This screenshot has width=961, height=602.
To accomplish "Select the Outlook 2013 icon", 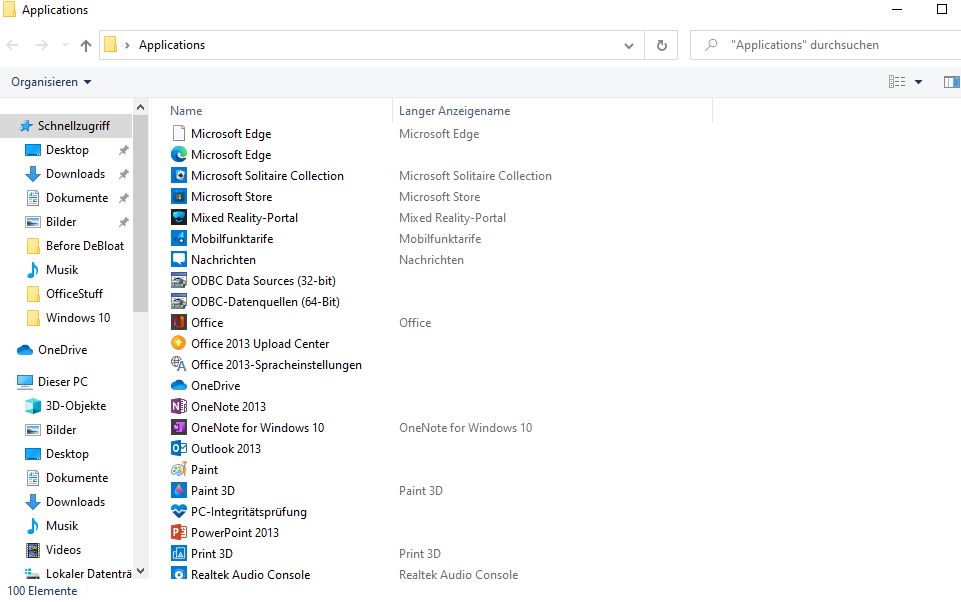I will tap(178, 448).
